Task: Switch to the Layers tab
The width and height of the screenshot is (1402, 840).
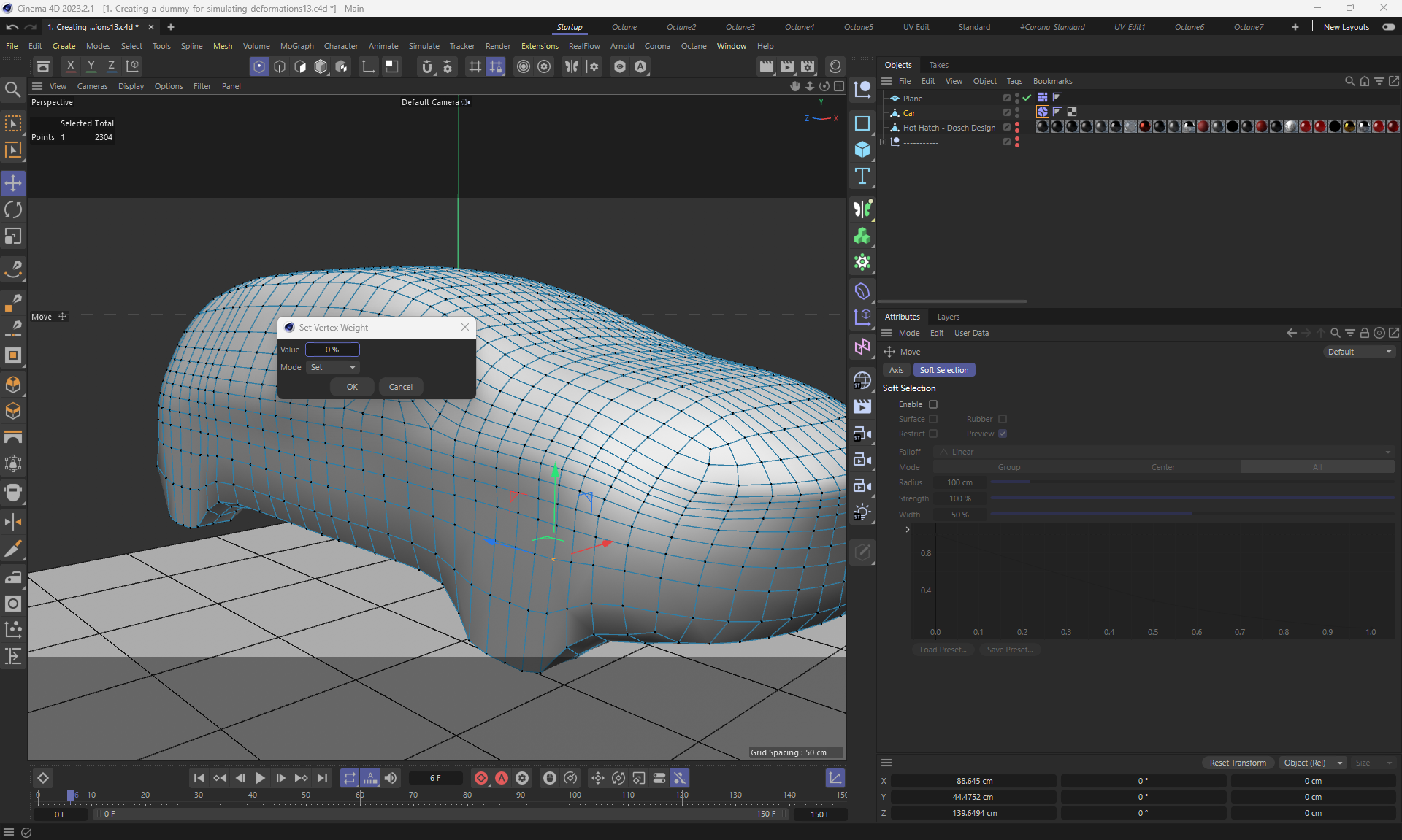Action: (x=948, y=317)
